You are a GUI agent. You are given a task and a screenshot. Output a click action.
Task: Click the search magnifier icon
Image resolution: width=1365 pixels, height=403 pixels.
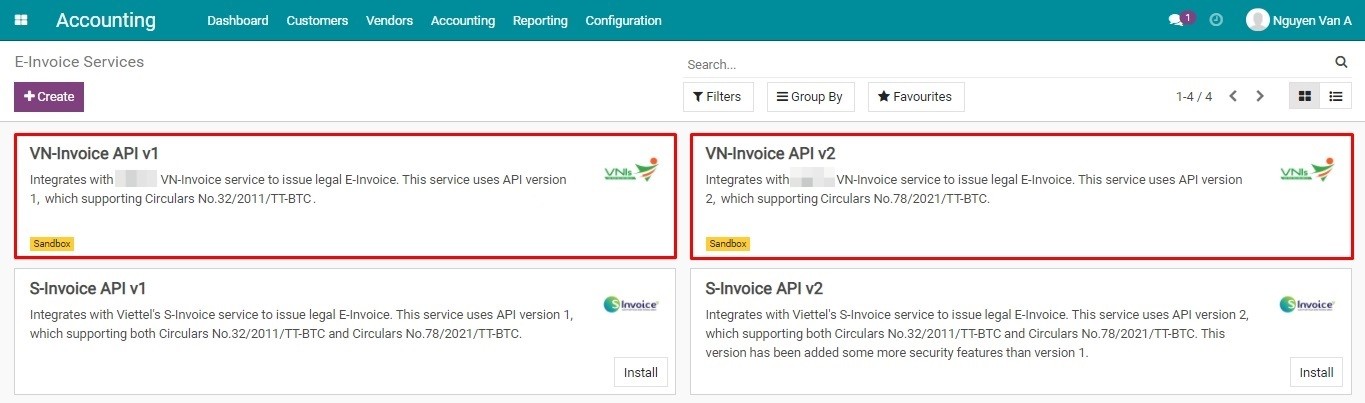pos(1341,62)
